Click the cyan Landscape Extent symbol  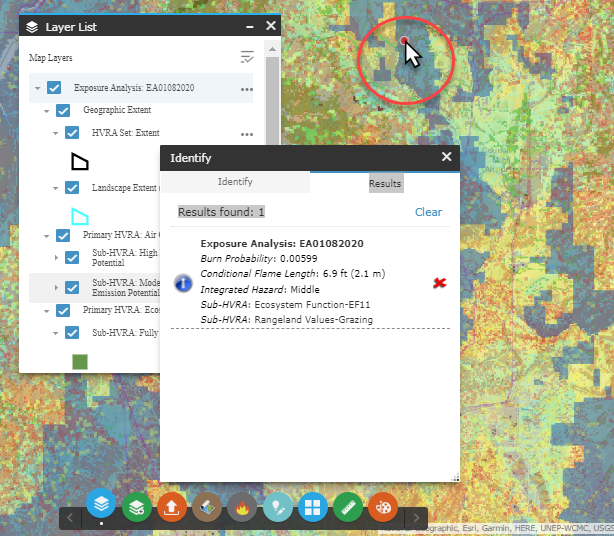pos(80,217)
